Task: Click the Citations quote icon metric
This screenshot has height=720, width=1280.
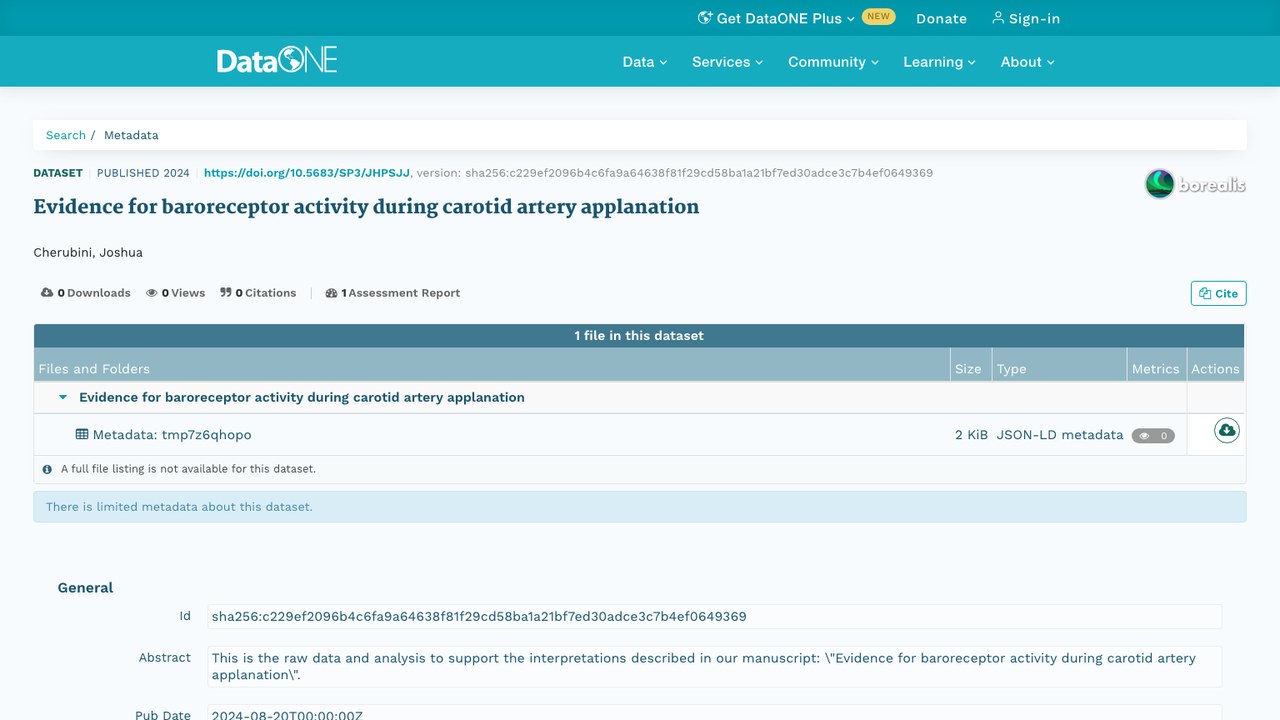Action: pos(226,293)
